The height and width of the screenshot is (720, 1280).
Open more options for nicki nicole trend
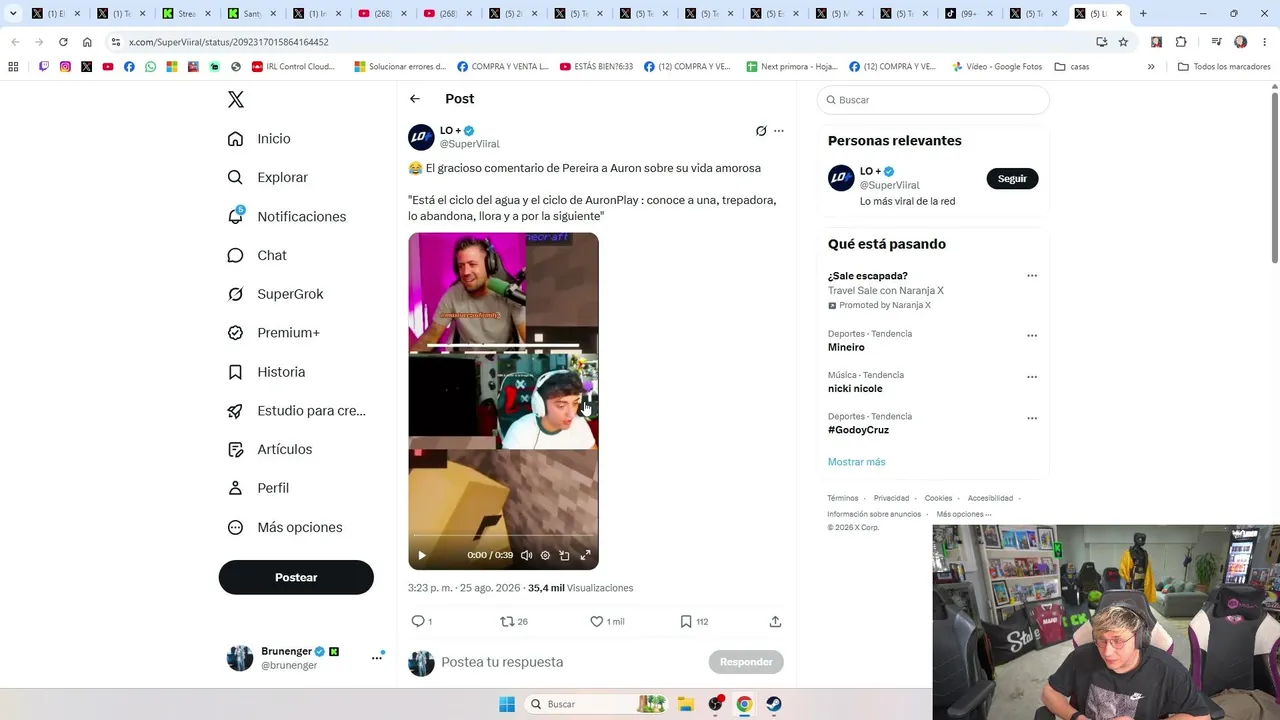pyautogui.click(x=1032, y=377)
